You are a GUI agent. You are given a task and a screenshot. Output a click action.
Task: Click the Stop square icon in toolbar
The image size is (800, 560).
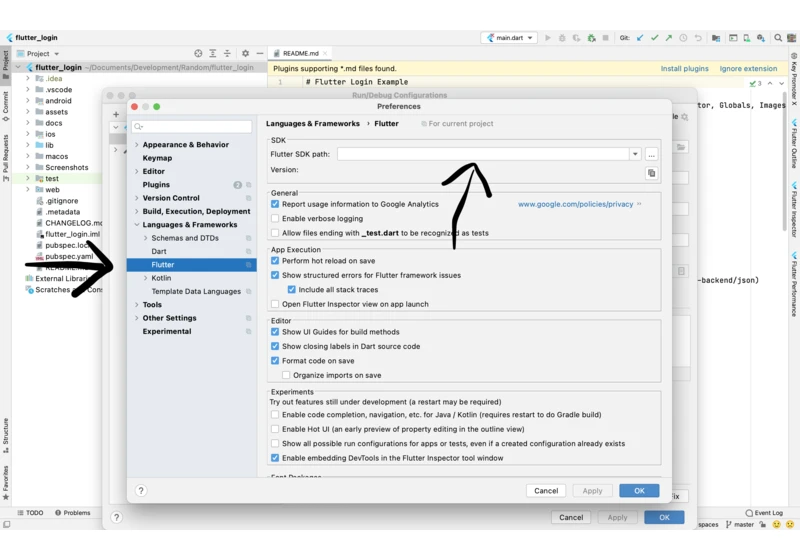[x=606, y=38]
